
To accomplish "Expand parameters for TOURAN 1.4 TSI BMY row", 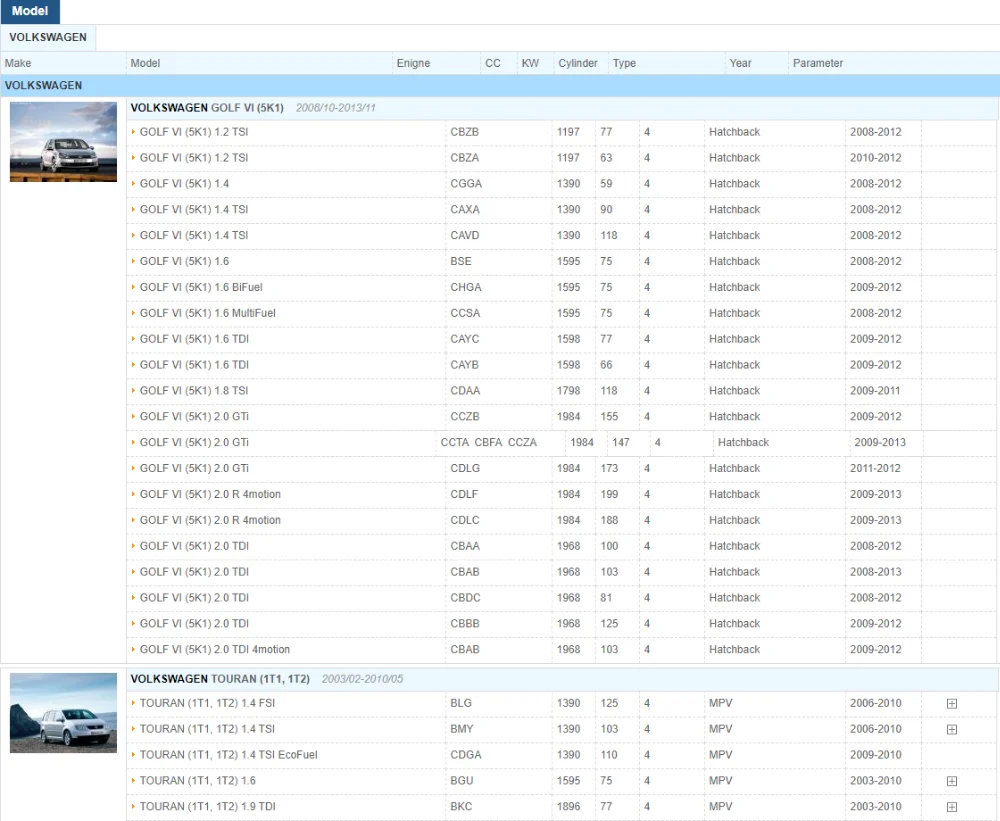I will pos(952,729).
